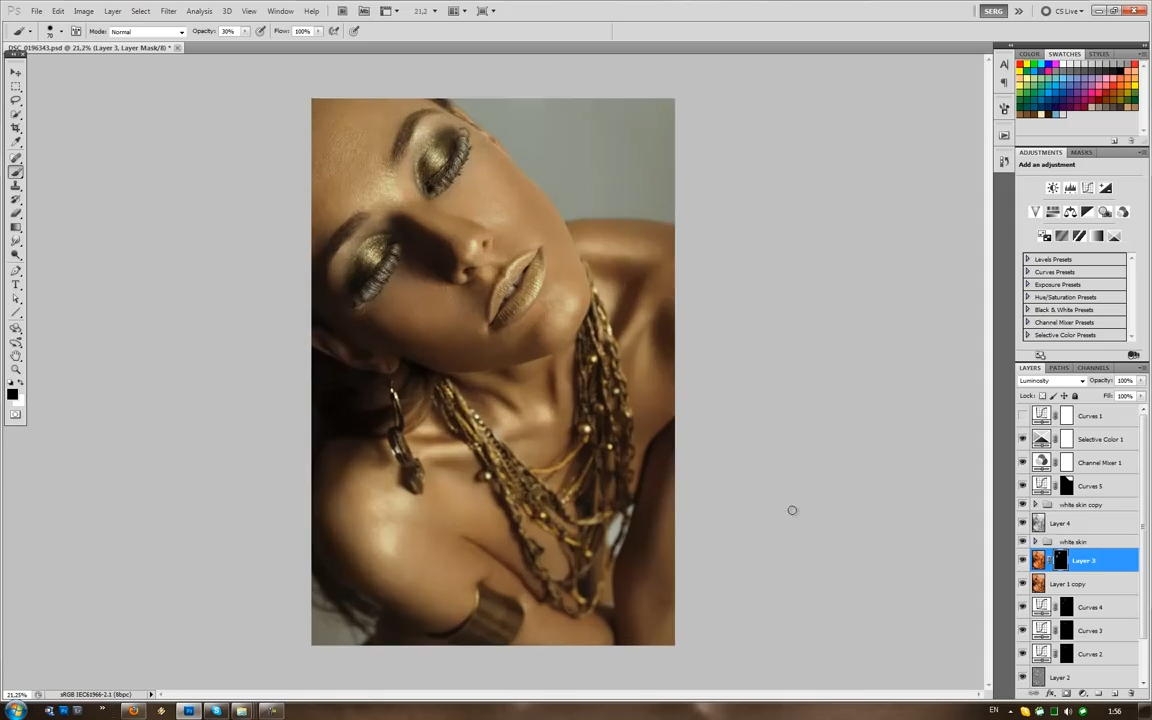Hide Layer 3 visibility eye
This screenshot has width=1152, height=720.
point(1023,560)
